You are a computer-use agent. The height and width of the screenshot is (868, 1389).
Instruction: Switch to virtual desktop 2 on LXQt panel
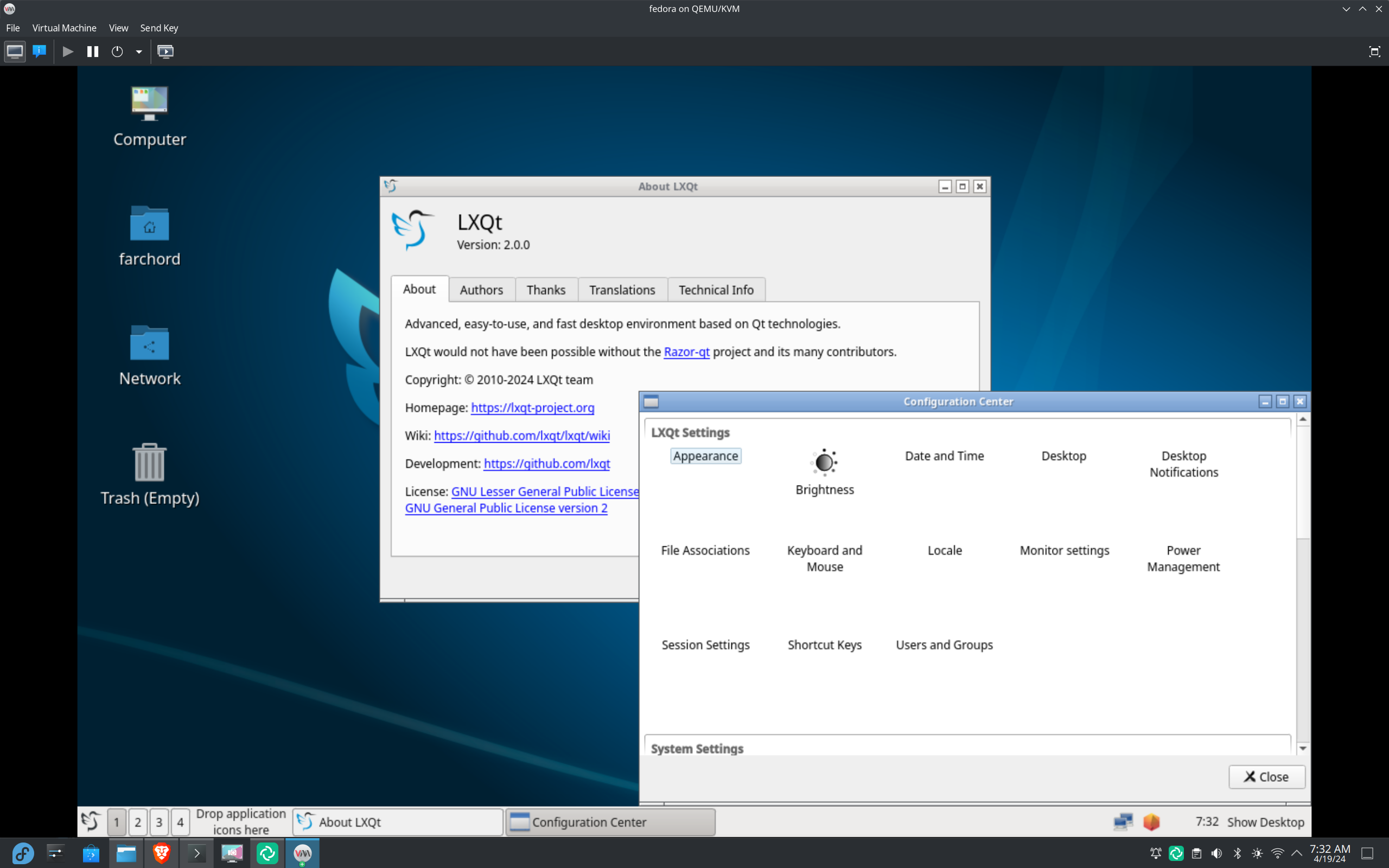click(138, 822)
